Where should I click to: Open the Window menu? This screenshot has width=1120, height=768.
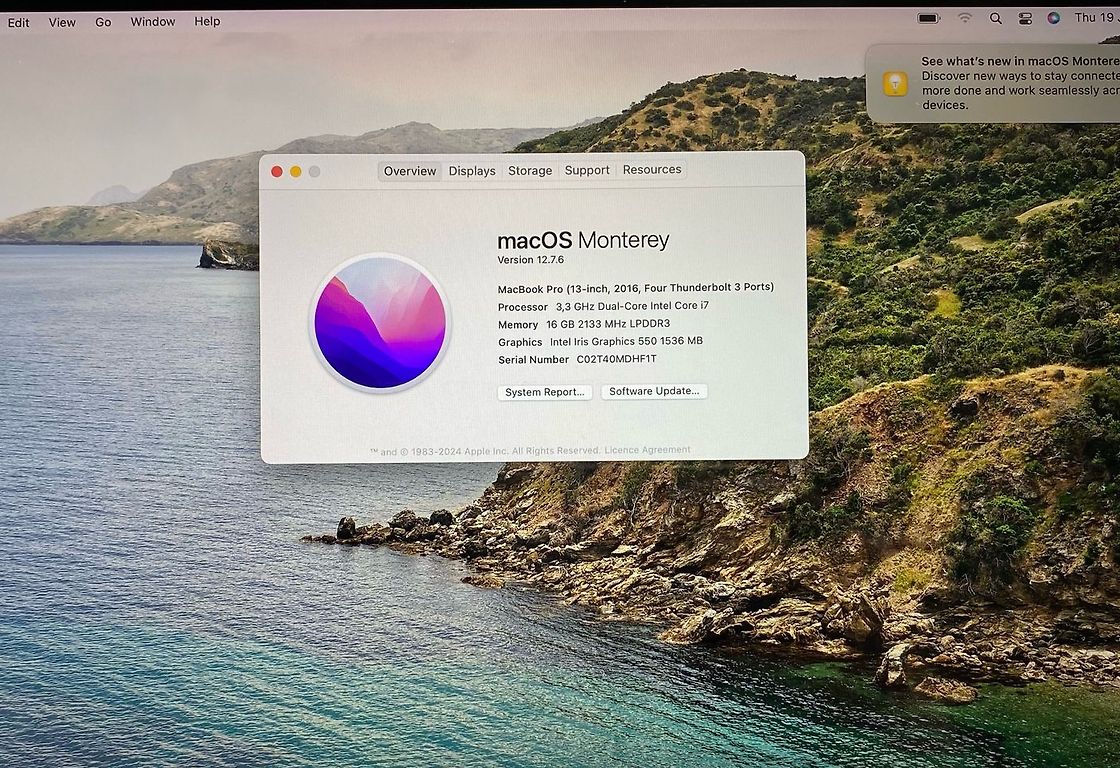pyautogui.click(x=153, y=21)
